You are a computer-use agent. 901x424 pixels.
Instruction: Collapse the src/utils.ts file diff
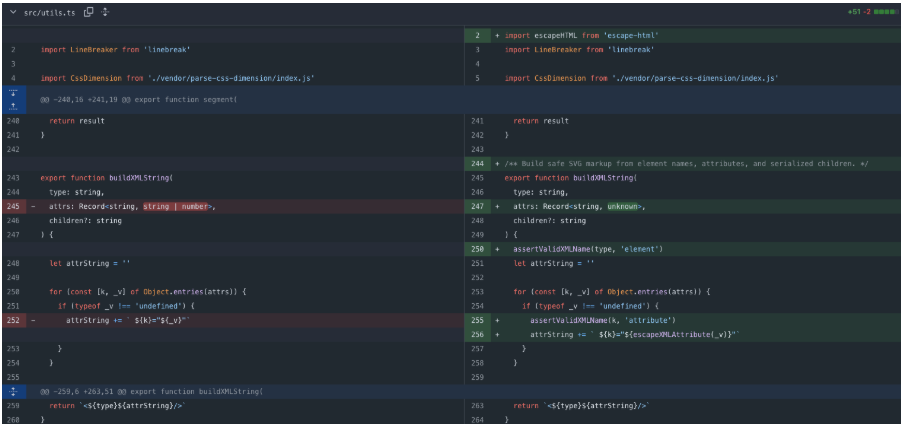[x=13, y=12]
